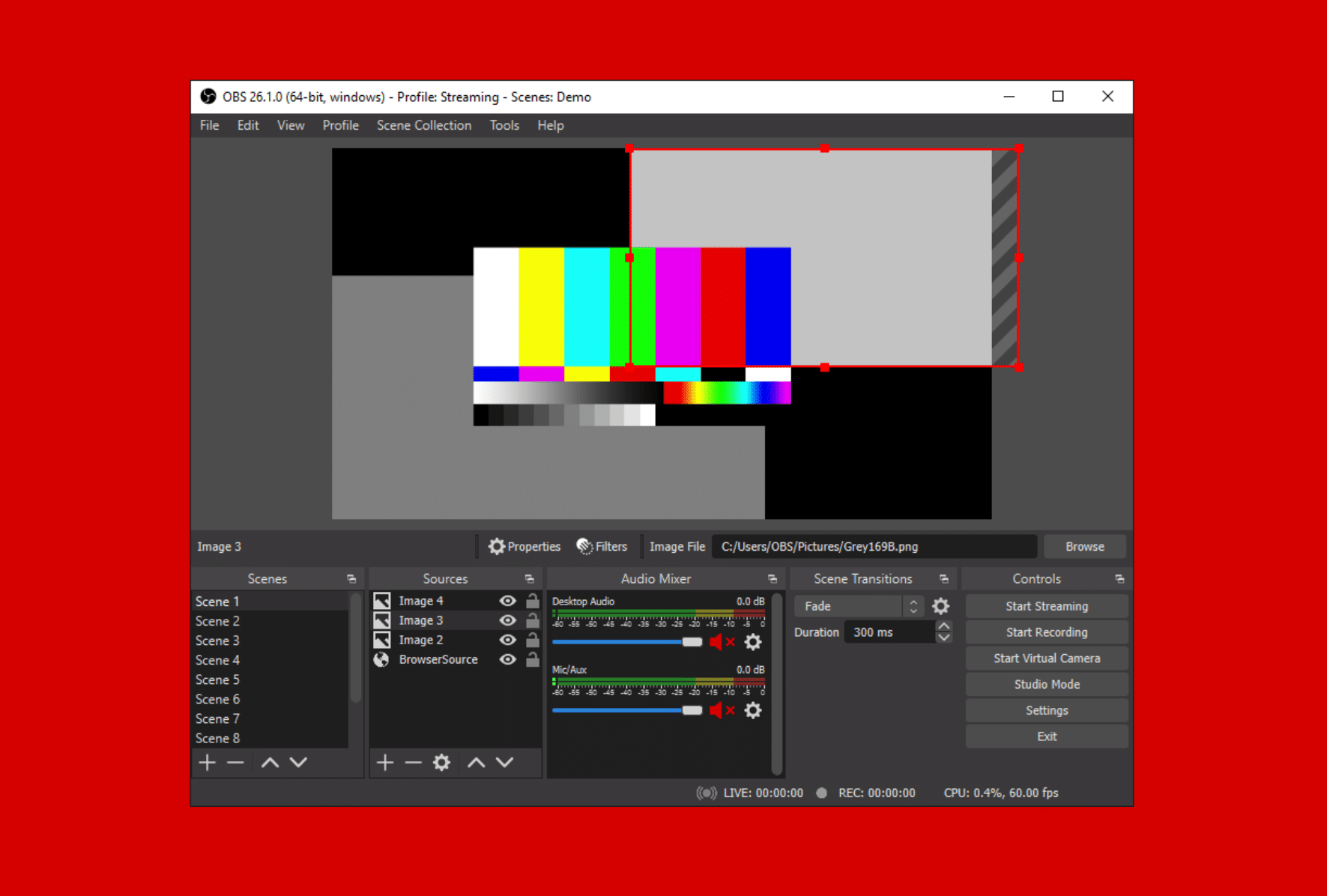Toggle visibility of Image 3 source

click(x=508, y=620)
